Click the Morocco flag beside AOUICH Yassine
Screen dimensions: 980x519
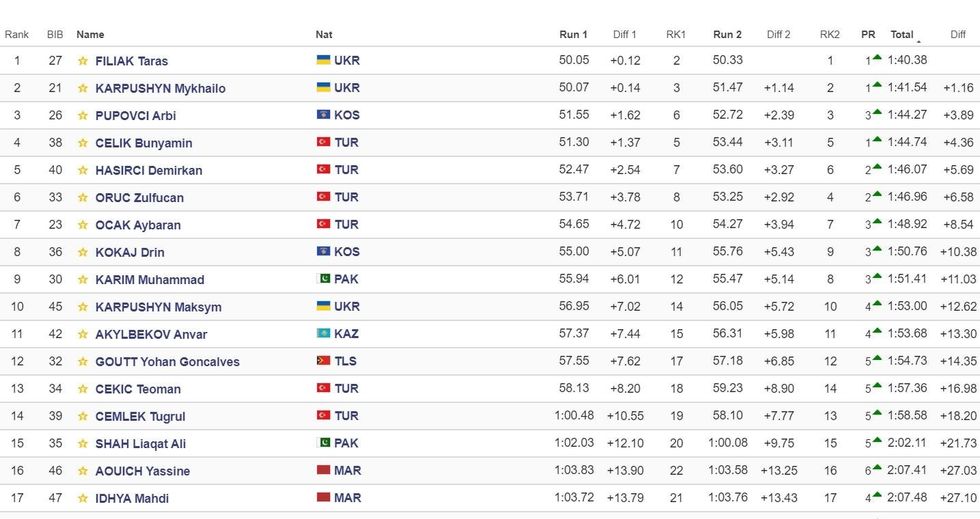pyautogui.click(x=323, y=471)
